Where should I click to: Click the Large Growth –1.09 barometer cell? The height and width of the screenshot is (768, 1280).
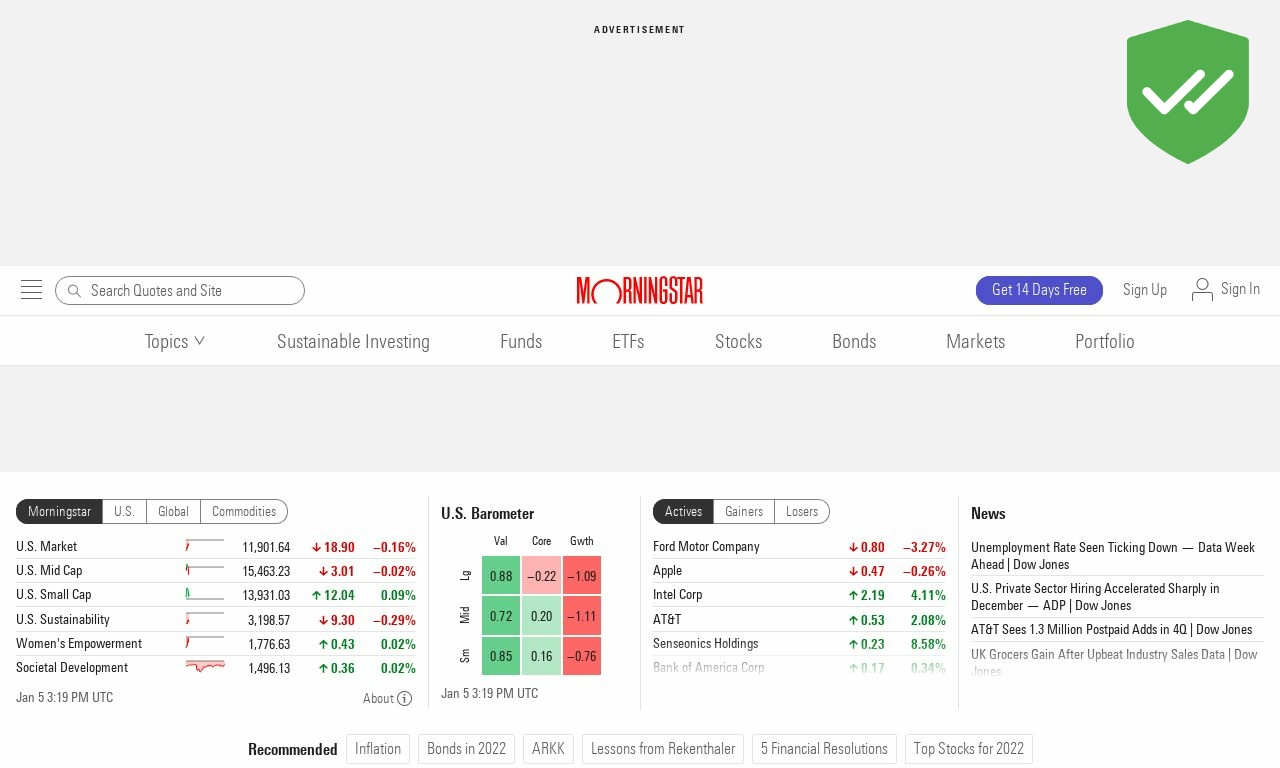point(582,575)
